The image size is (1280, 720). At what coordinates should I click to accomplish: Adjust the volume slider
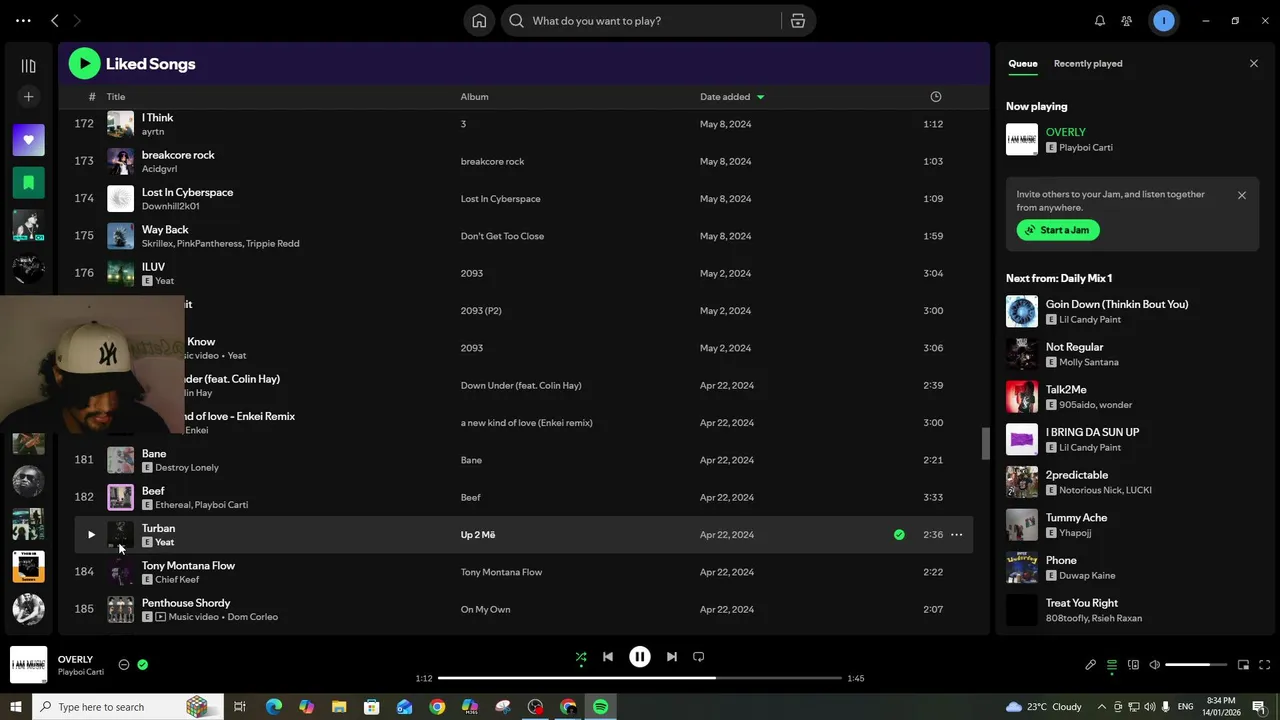1195,665
